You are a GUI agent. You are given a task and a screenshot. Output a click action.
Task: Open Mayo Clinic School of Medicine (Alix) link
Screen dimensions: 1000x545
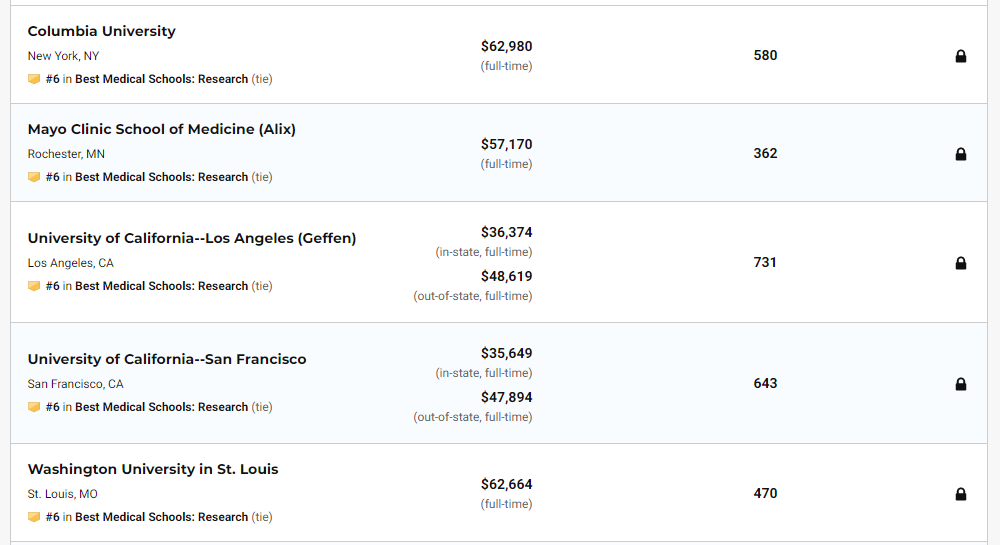(161, 129)
